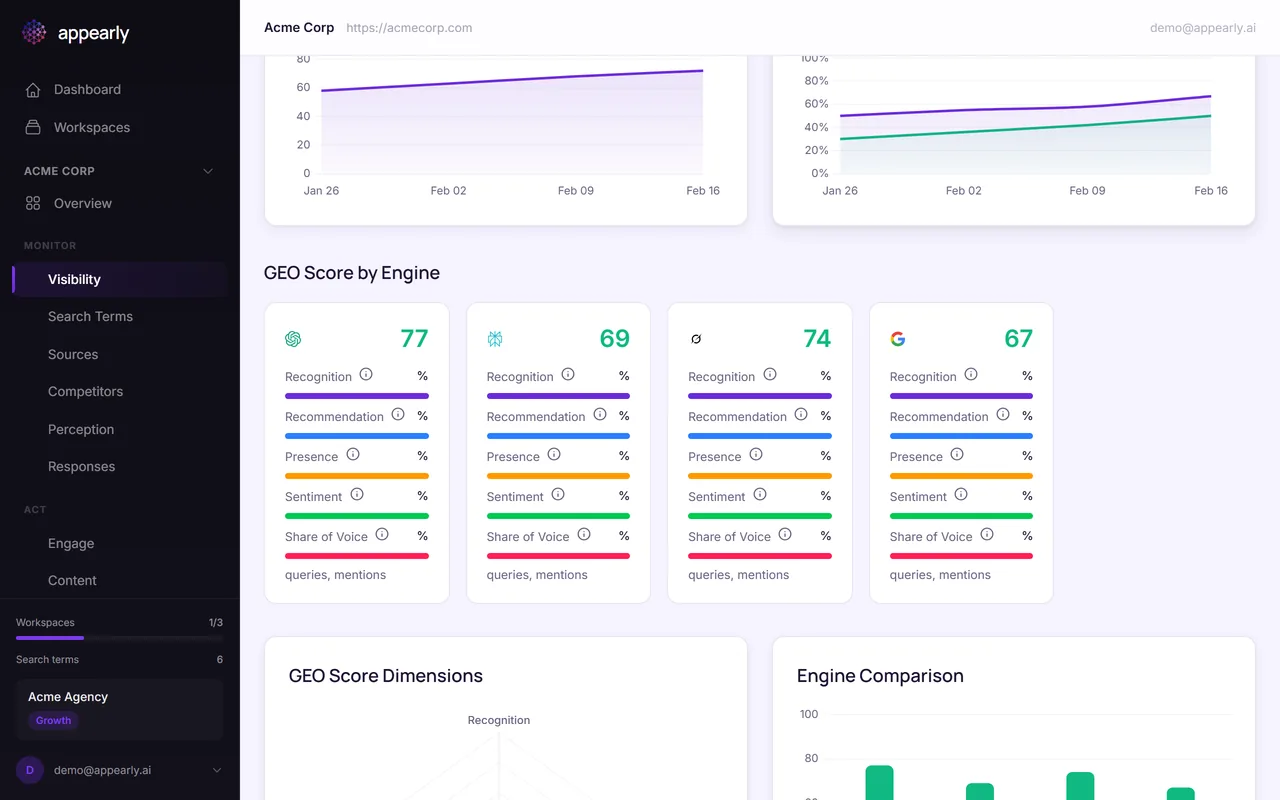The width and height of the screenshot is (1280, 800).
Task: Click the Growth plan badge
Action: (x=53, y=721)
